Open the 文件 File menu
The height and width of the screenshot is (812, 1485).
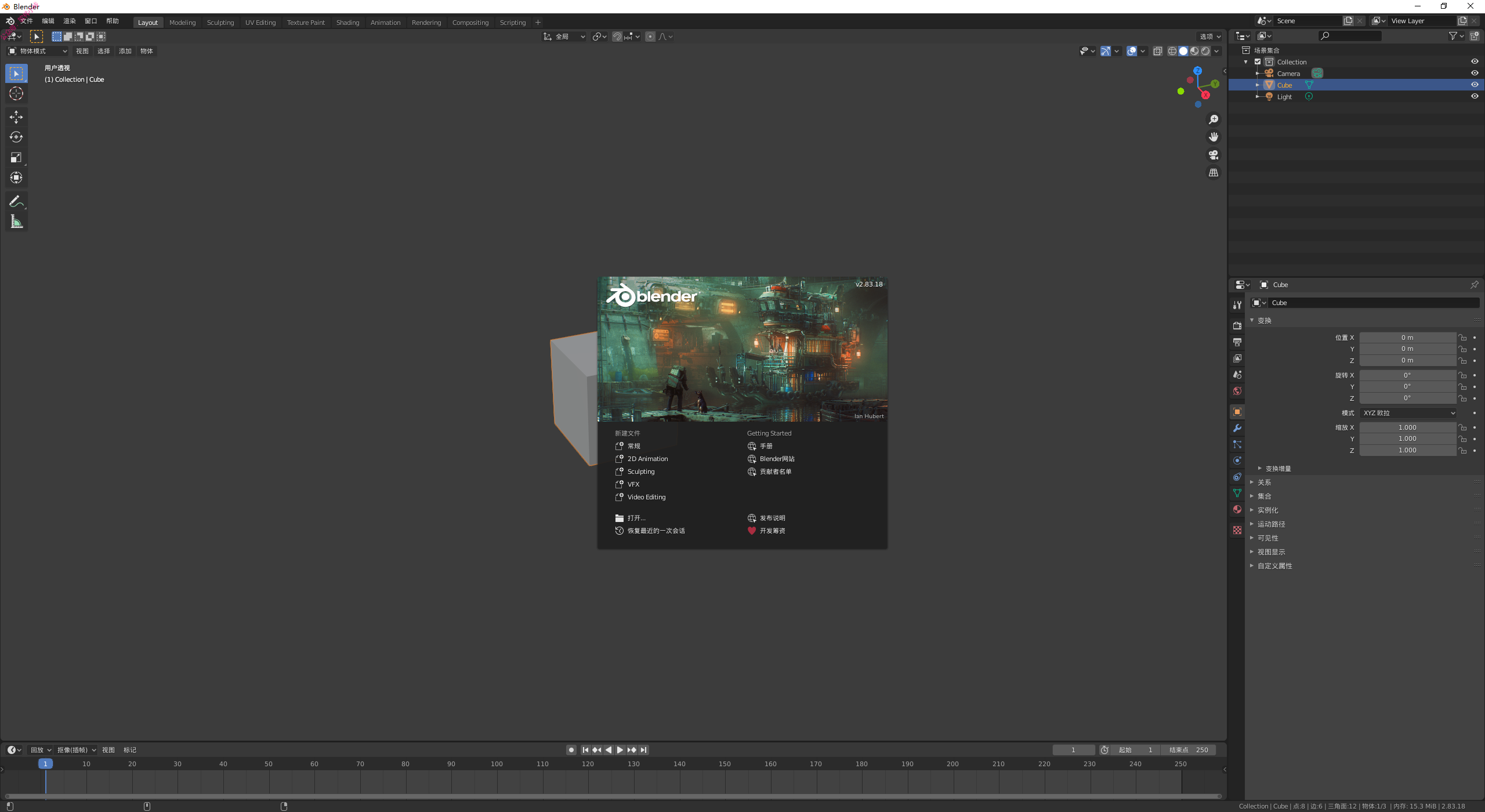coord(27,21)
